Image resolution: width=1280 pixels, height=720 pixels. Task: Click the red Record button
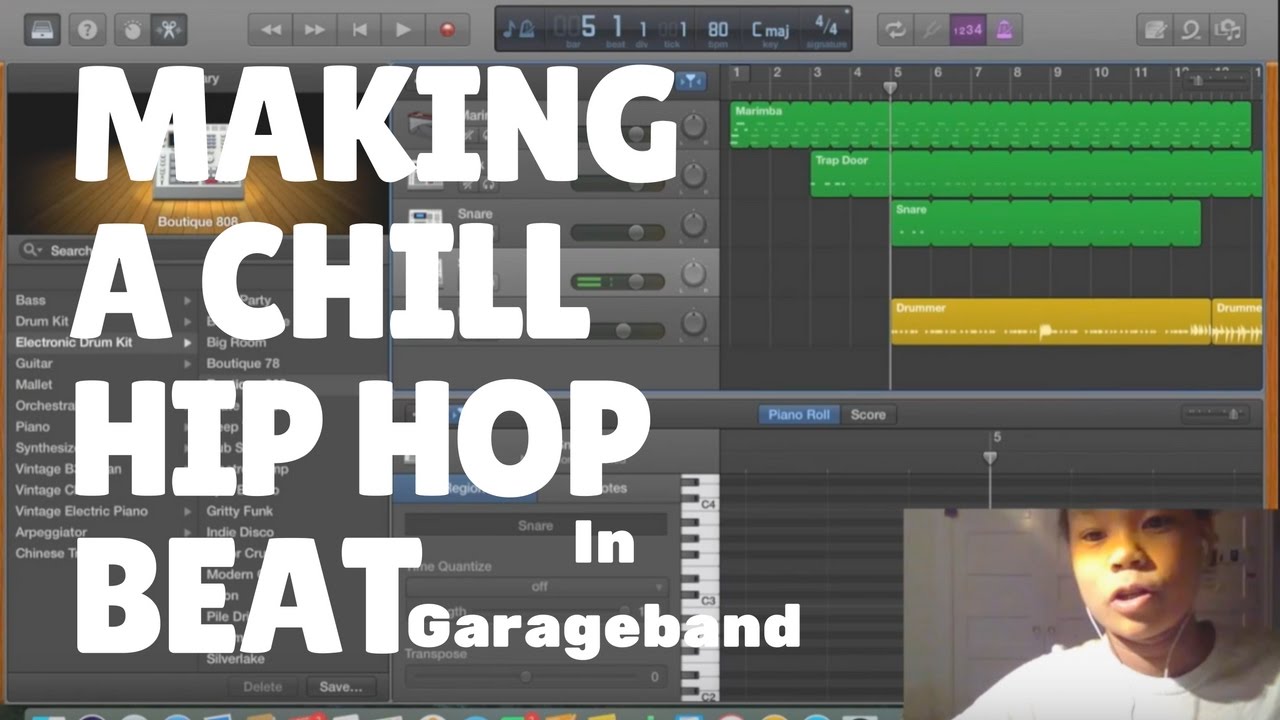click(447, 29)
